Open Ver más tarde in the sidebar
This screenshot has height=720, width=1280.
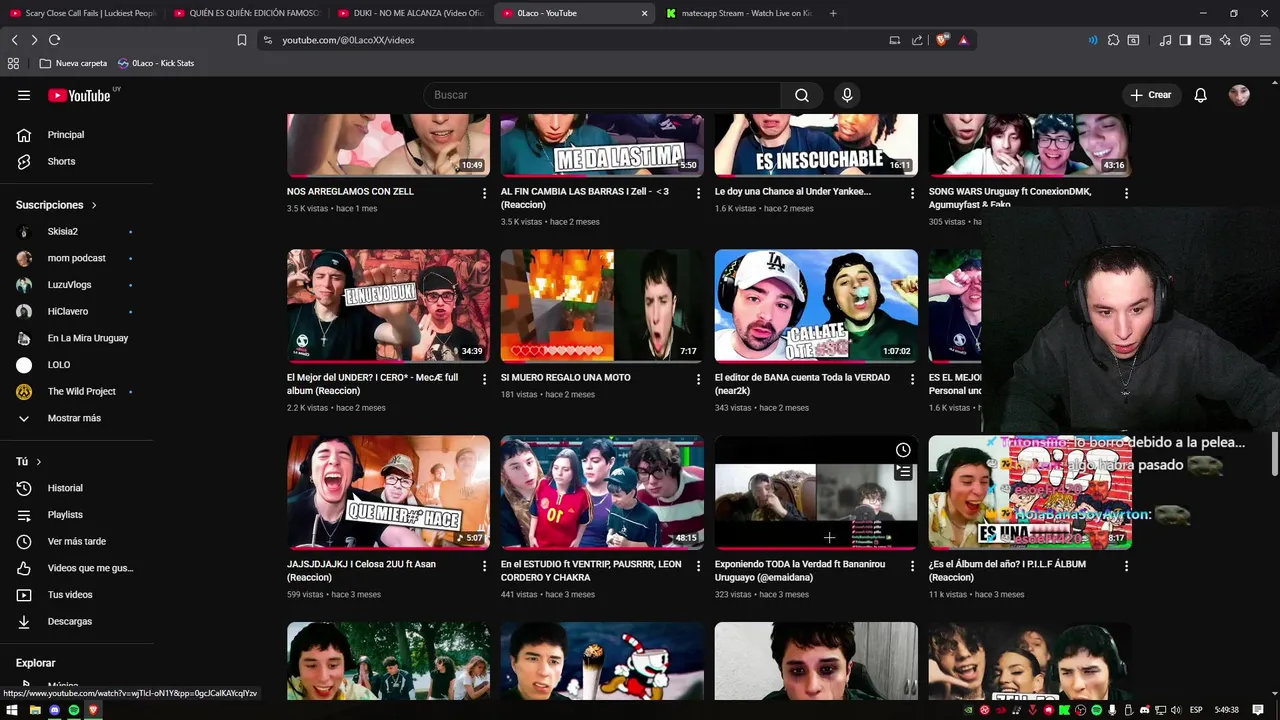pyautogui.click(x=76, y=541)
